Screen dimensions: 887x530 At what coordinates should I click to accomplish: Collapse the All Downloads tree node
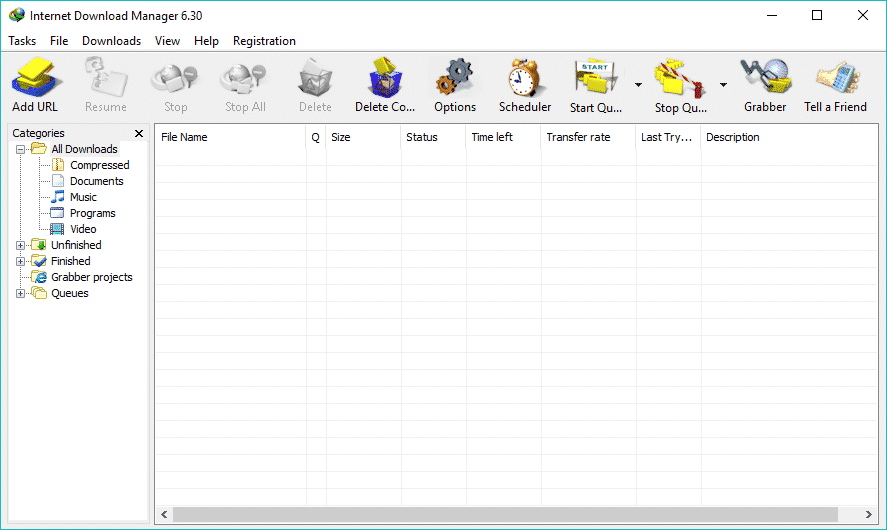tap(21, 149)
